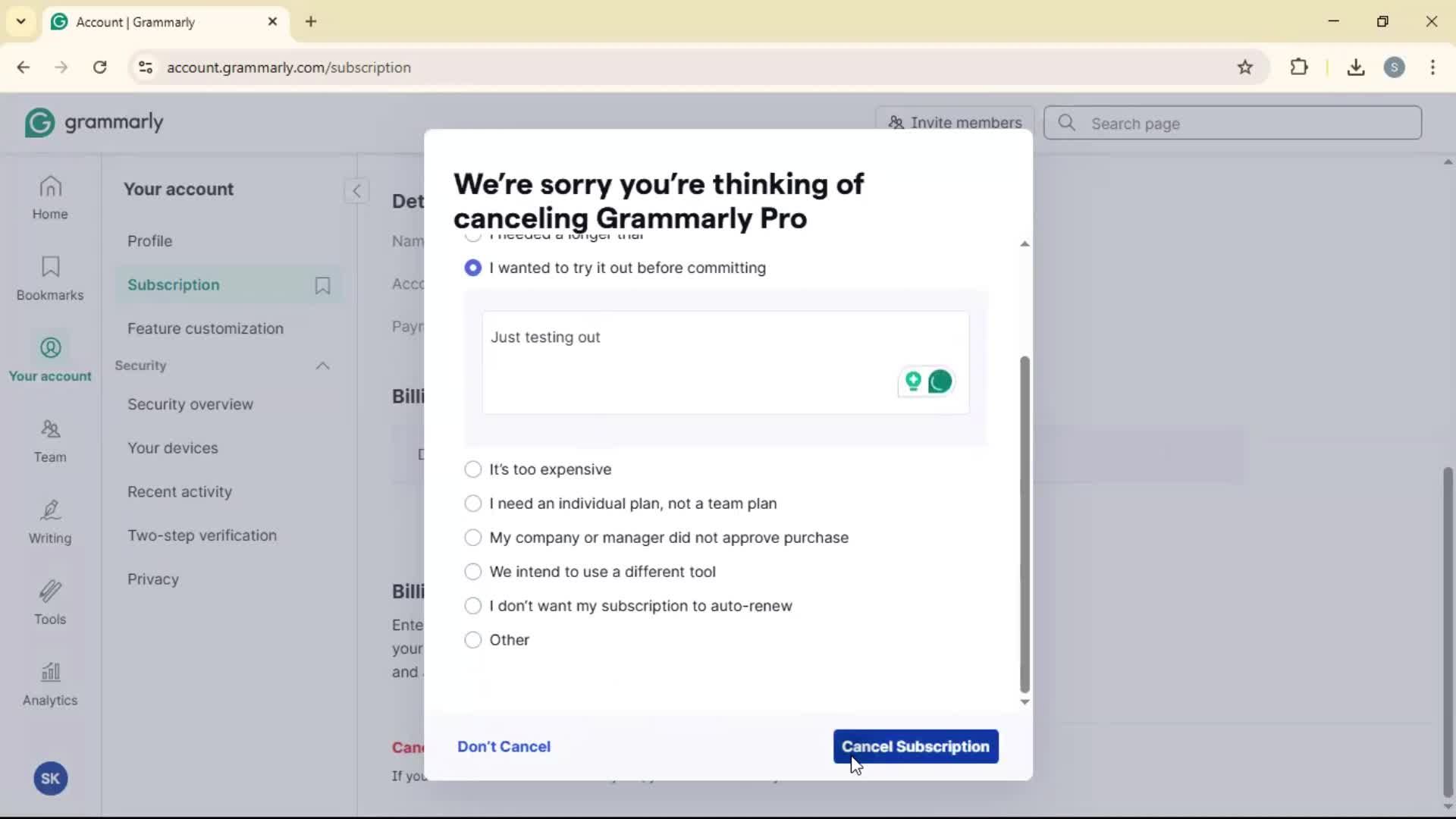Click inside the "Just testing out" text box
The image size is (1456, 819).
pyautogui.click(x=682, y=362)
